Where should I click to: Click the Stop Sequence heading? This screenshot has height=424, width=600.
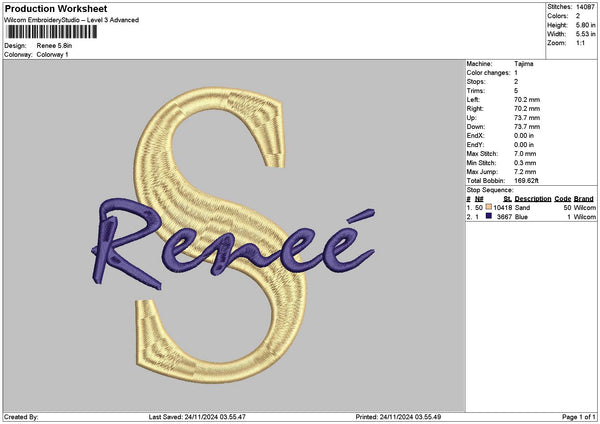pyautogui.click(x=490, y=190)
